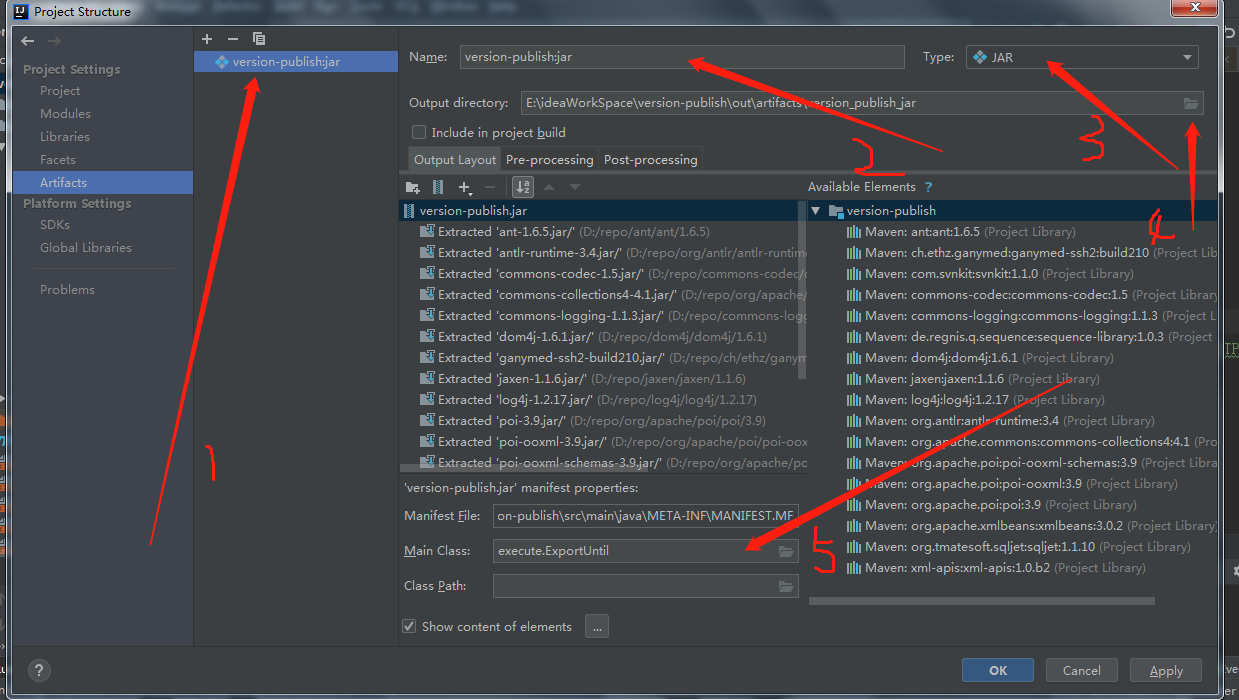Switch to the Post-processing tab
This screenshot has height=700, width=1239.
651,160
